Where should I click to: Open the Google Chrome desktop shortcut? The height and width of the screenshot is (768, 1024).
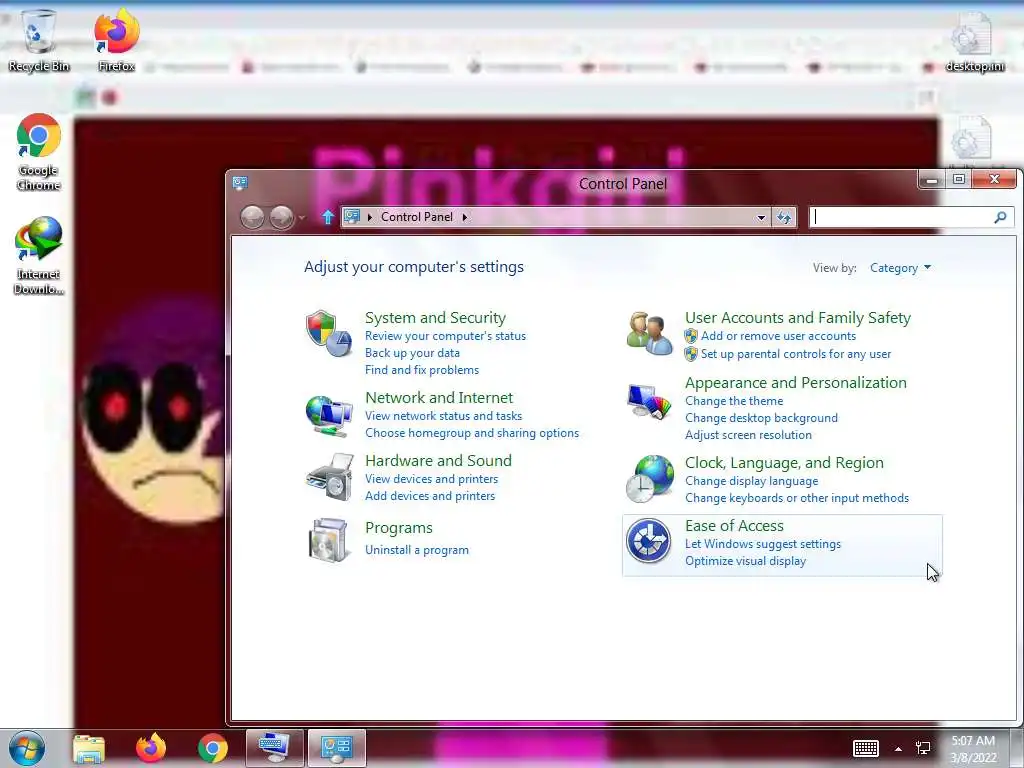pos(39,153)
